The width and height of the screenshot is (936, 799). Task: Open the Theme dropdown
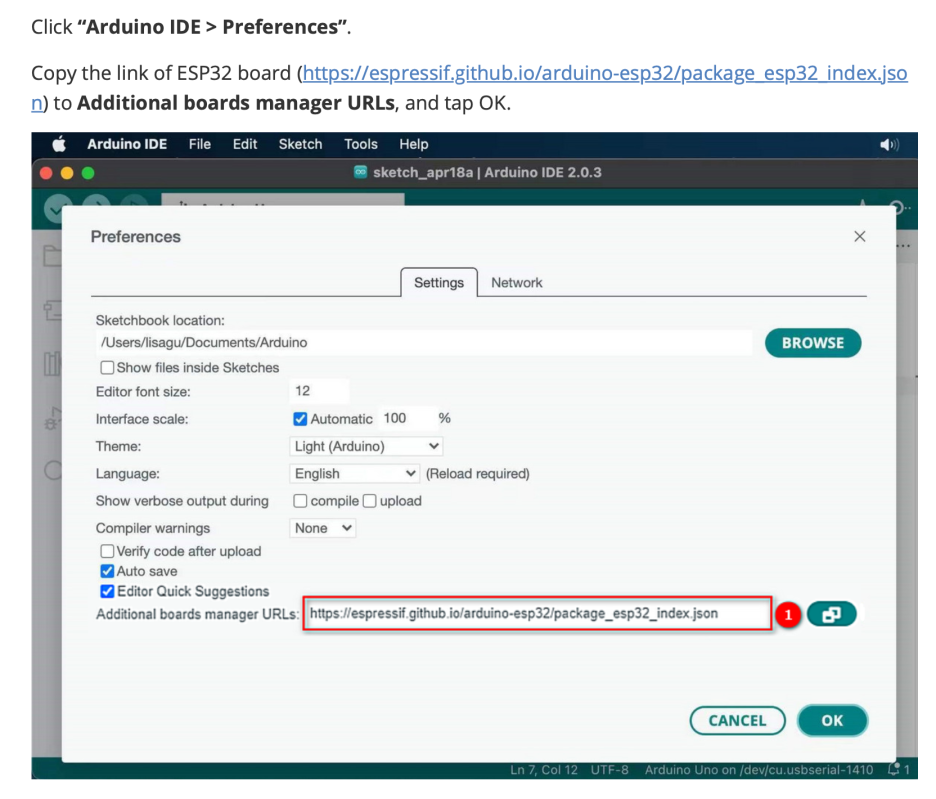coord(366,446)
